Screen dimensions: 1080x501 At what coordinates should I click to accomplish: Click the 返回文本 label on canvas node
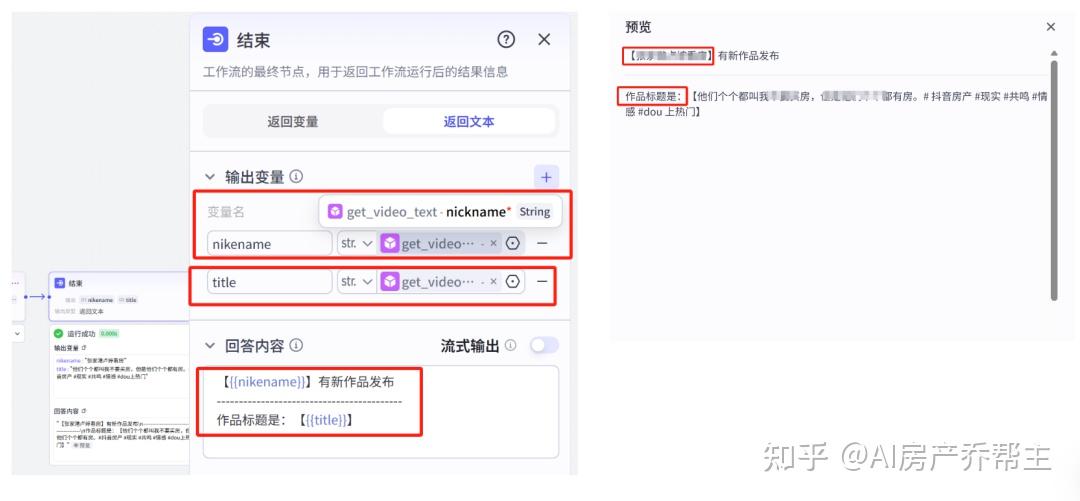pyautogui.click(x=91, y=311)
